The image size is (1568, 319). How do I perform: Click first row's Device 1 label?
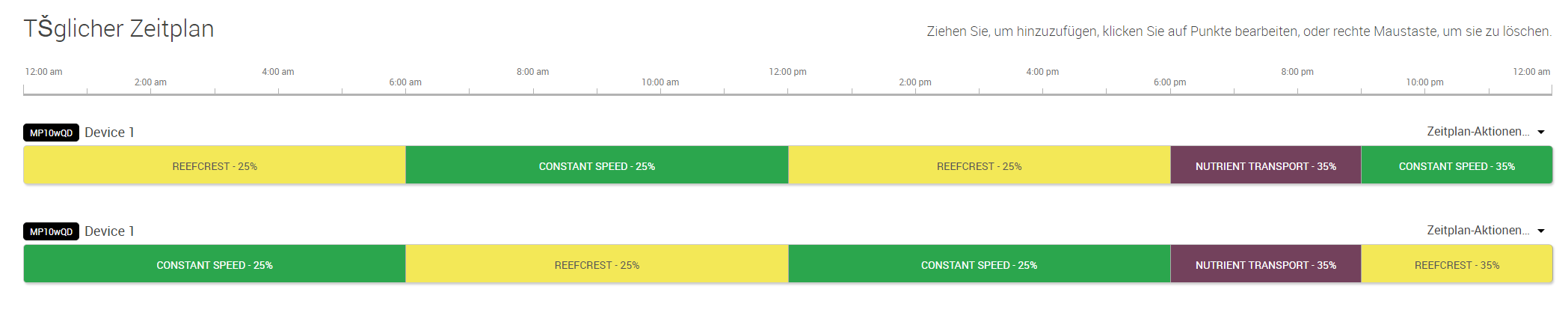point(109,132)
